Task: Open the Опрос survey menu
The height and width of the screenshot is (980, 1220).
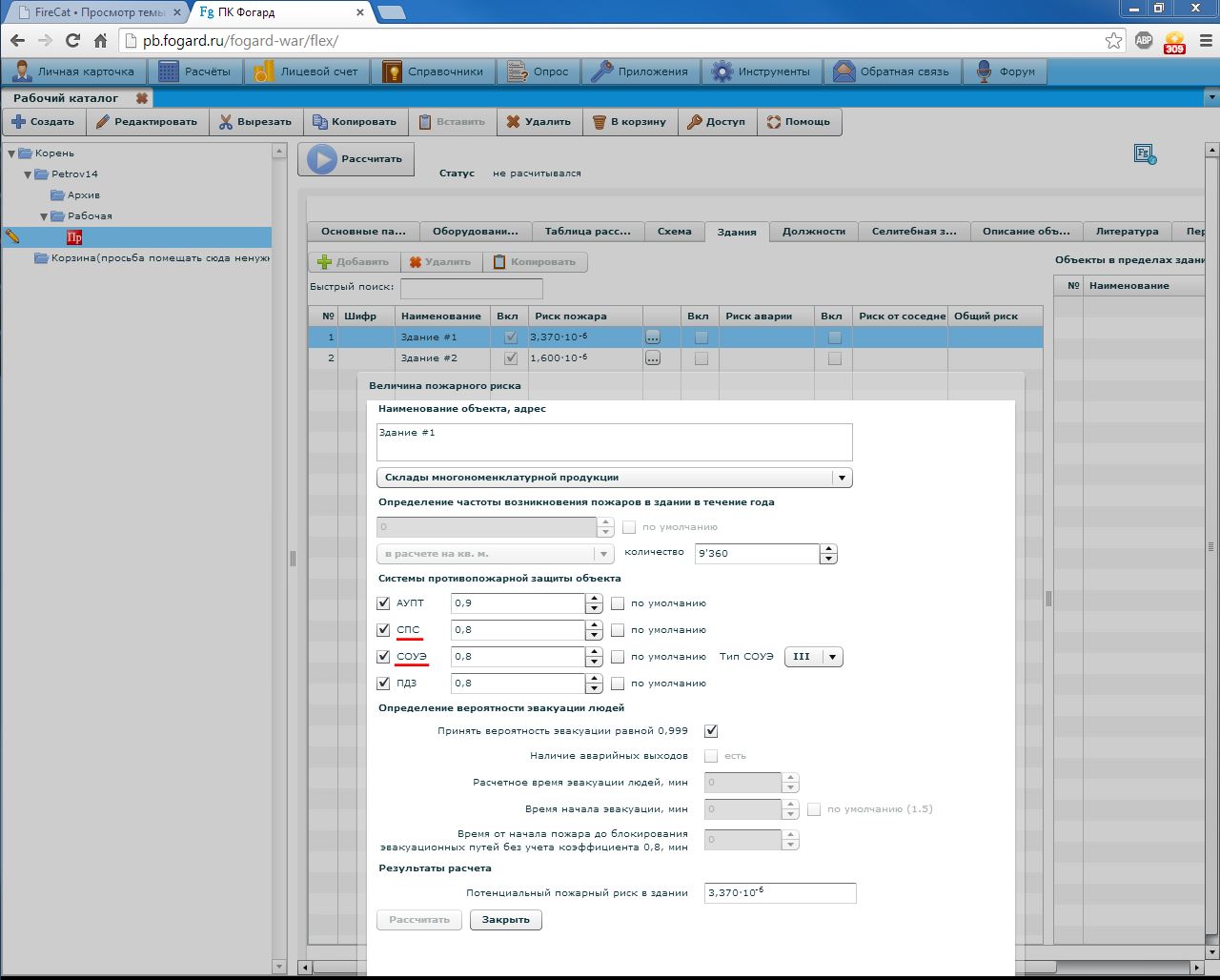Action: click(x=539, y=71)
